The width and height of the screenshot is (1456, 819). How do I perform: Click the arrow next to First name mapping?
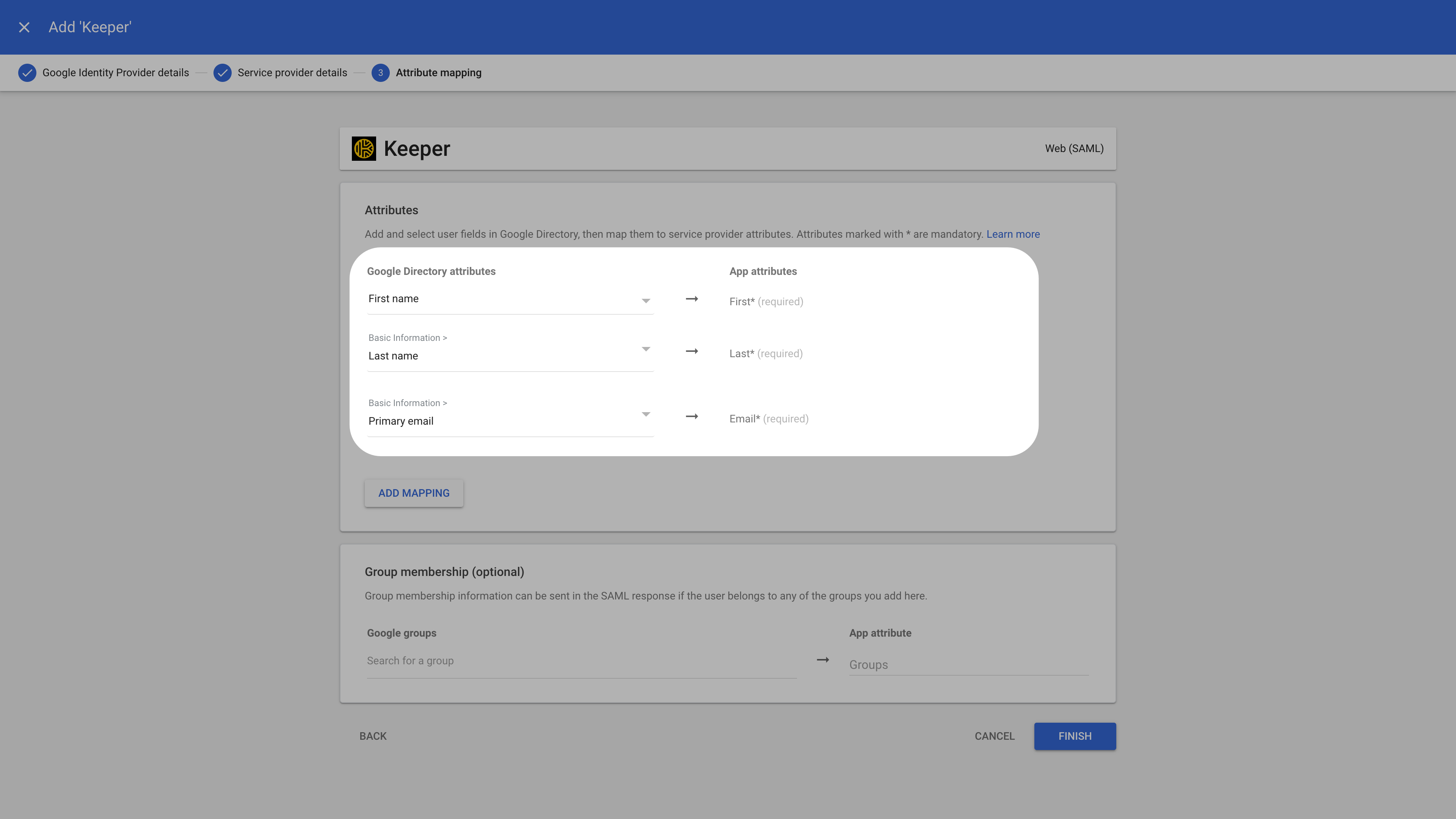pos(691,299)
